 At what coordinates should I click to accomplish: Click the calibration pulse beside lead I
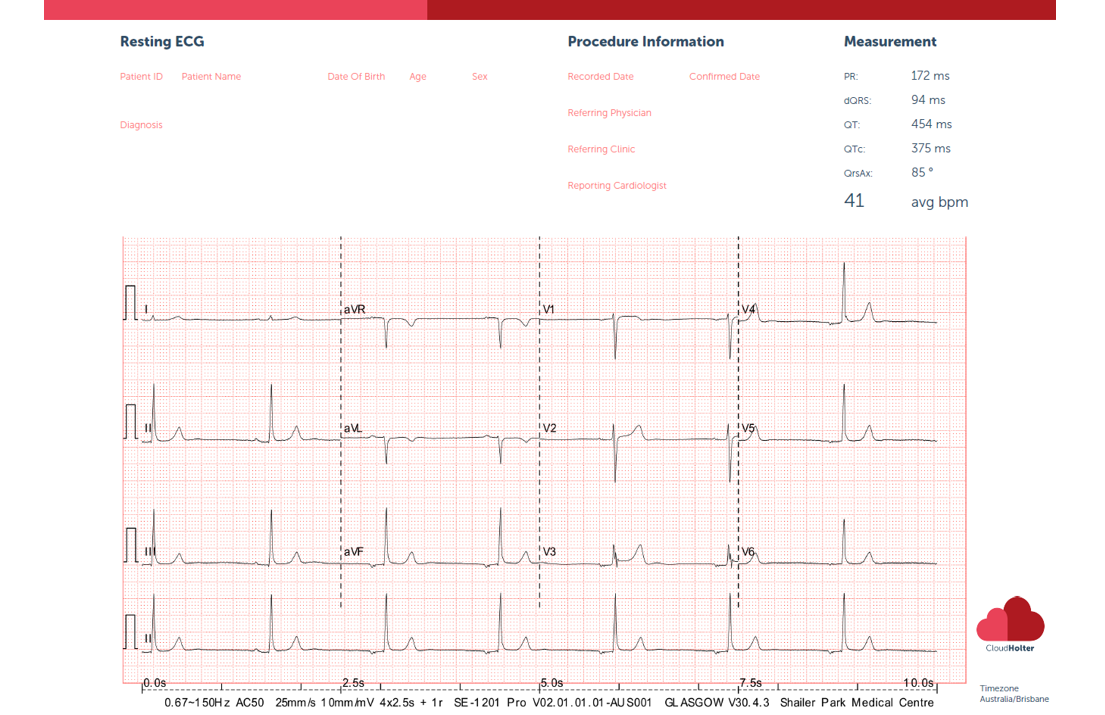pos(130,303)
